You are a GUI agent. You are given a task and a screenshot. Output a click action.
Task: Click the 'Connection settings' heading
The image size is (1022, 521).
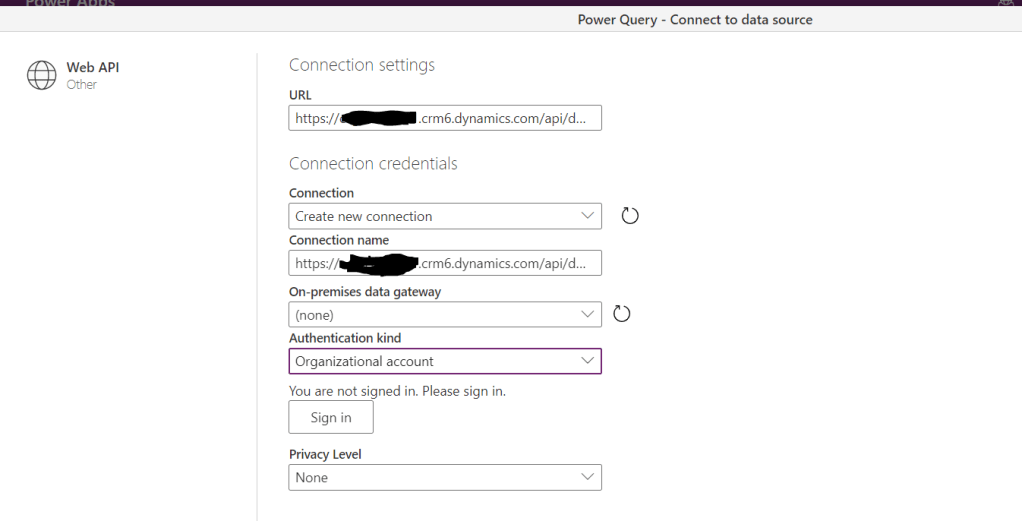click(x=362, y=65)
